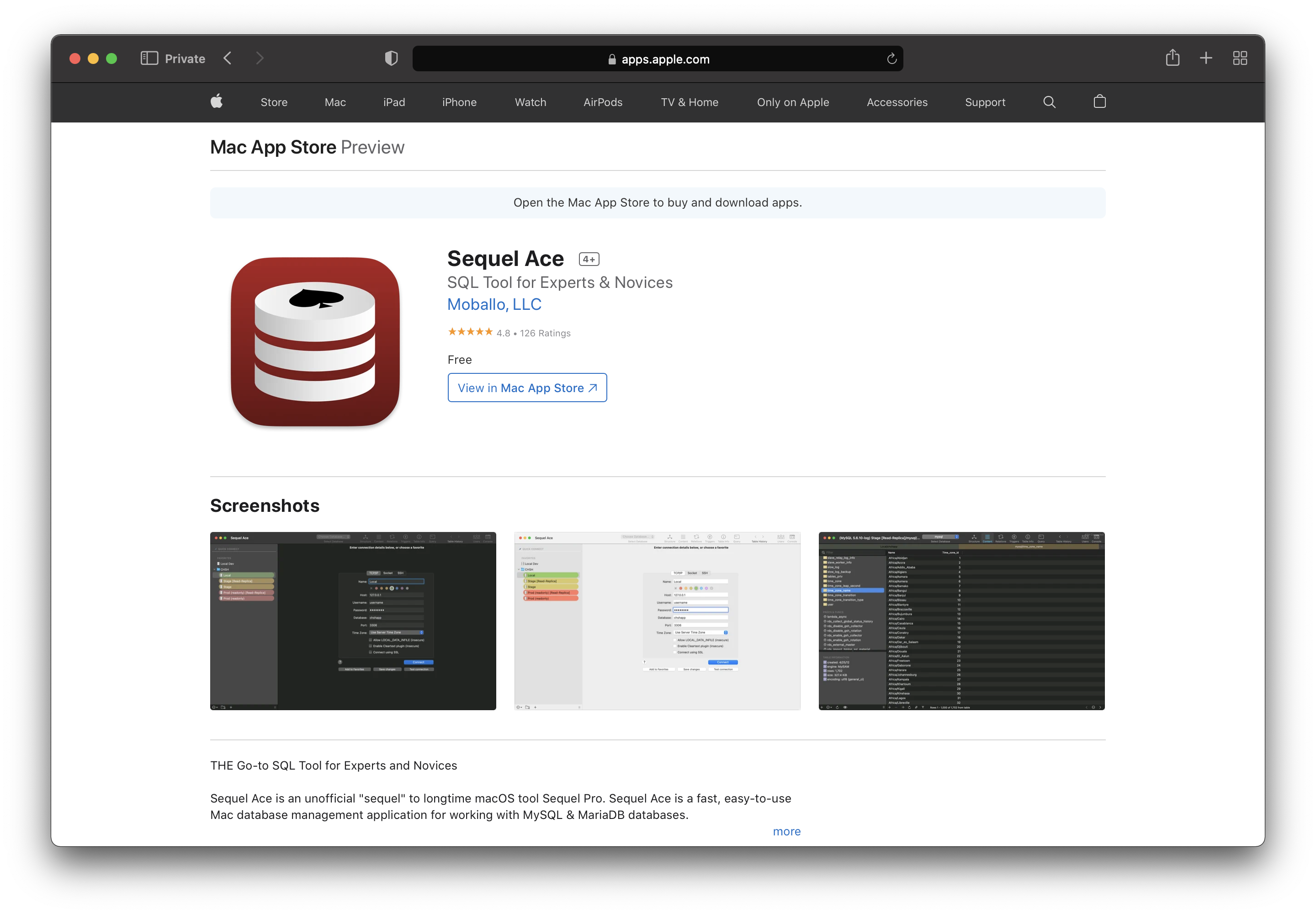Toggle the Safari sidebar

(149, 58)
